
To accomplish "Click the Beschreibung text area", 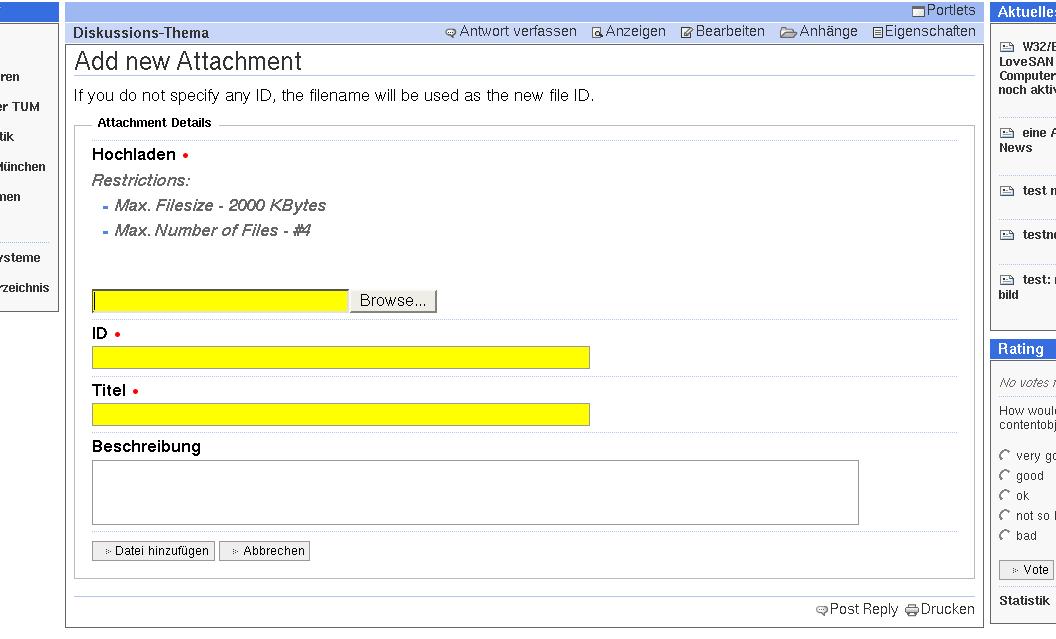I will (x=475, y=492).
